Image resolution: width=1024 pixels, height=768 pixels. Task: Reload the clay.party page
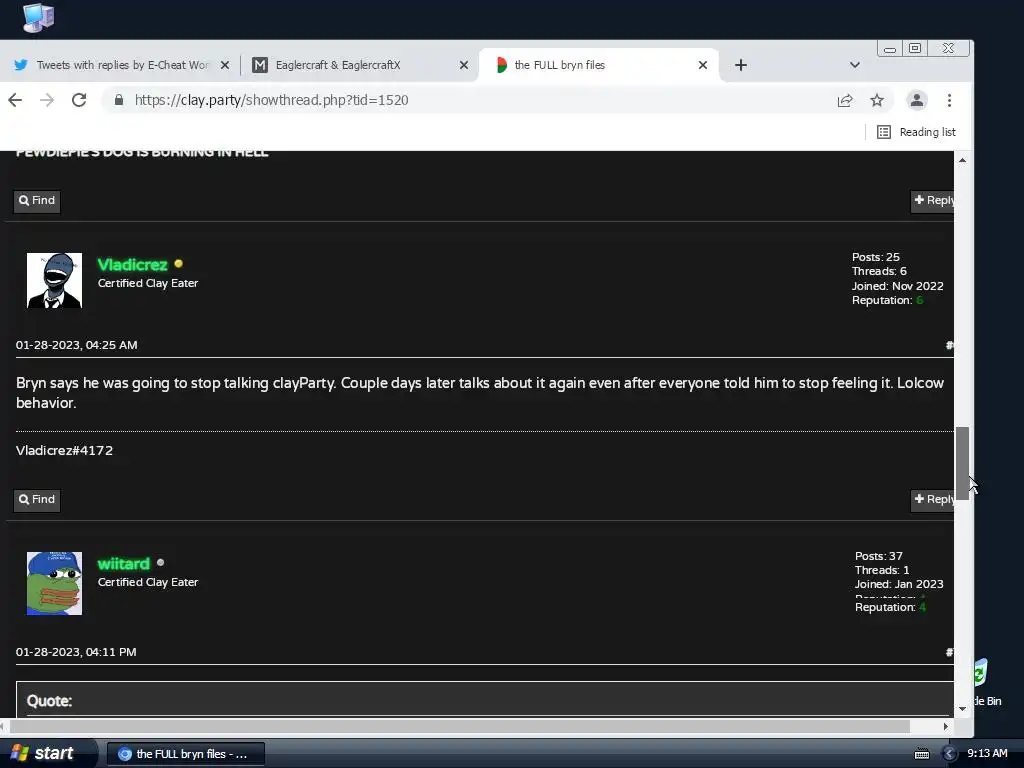coord(79,100)
